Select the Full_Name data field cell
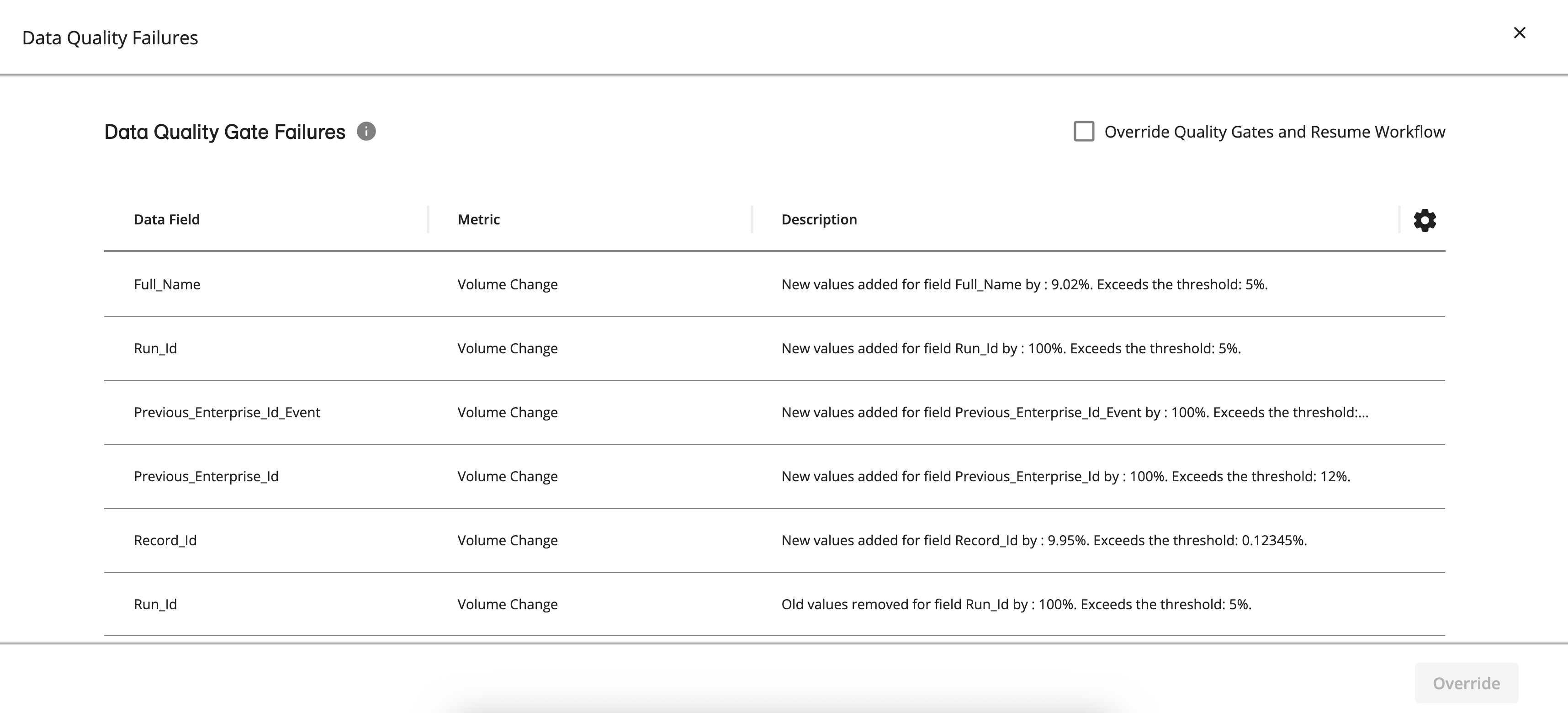 (167, 284)
